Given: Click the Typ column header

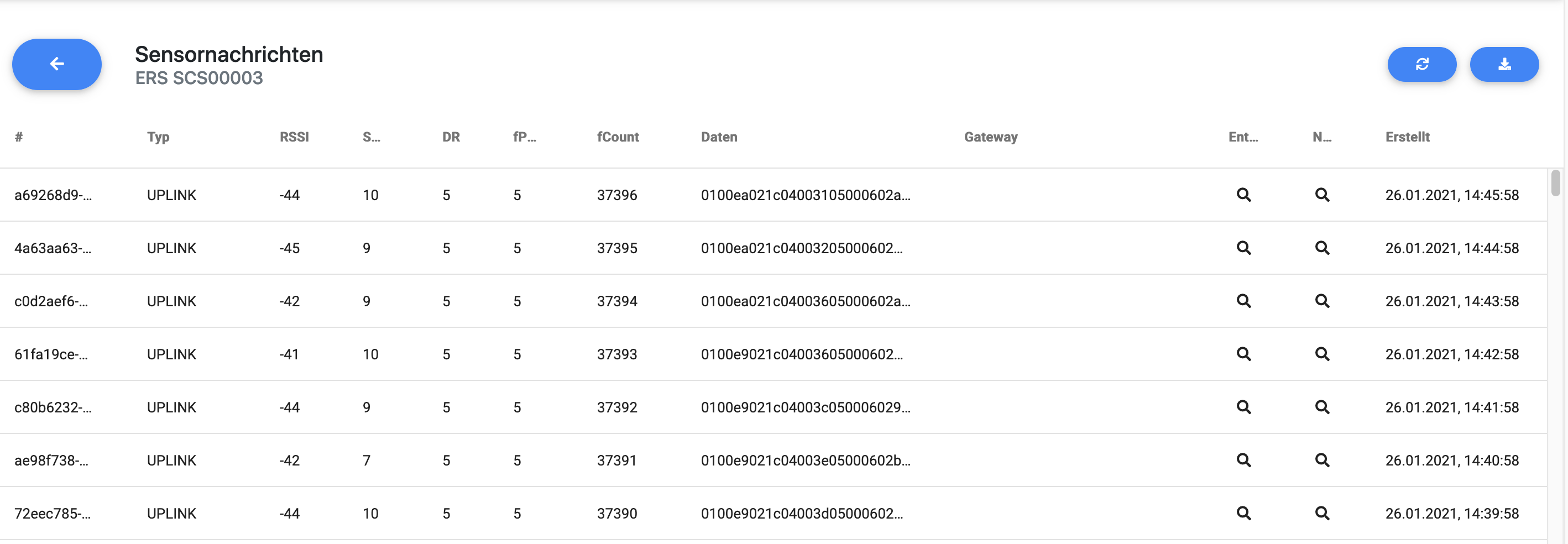Looking at the screenshot, I should (158, 137).
